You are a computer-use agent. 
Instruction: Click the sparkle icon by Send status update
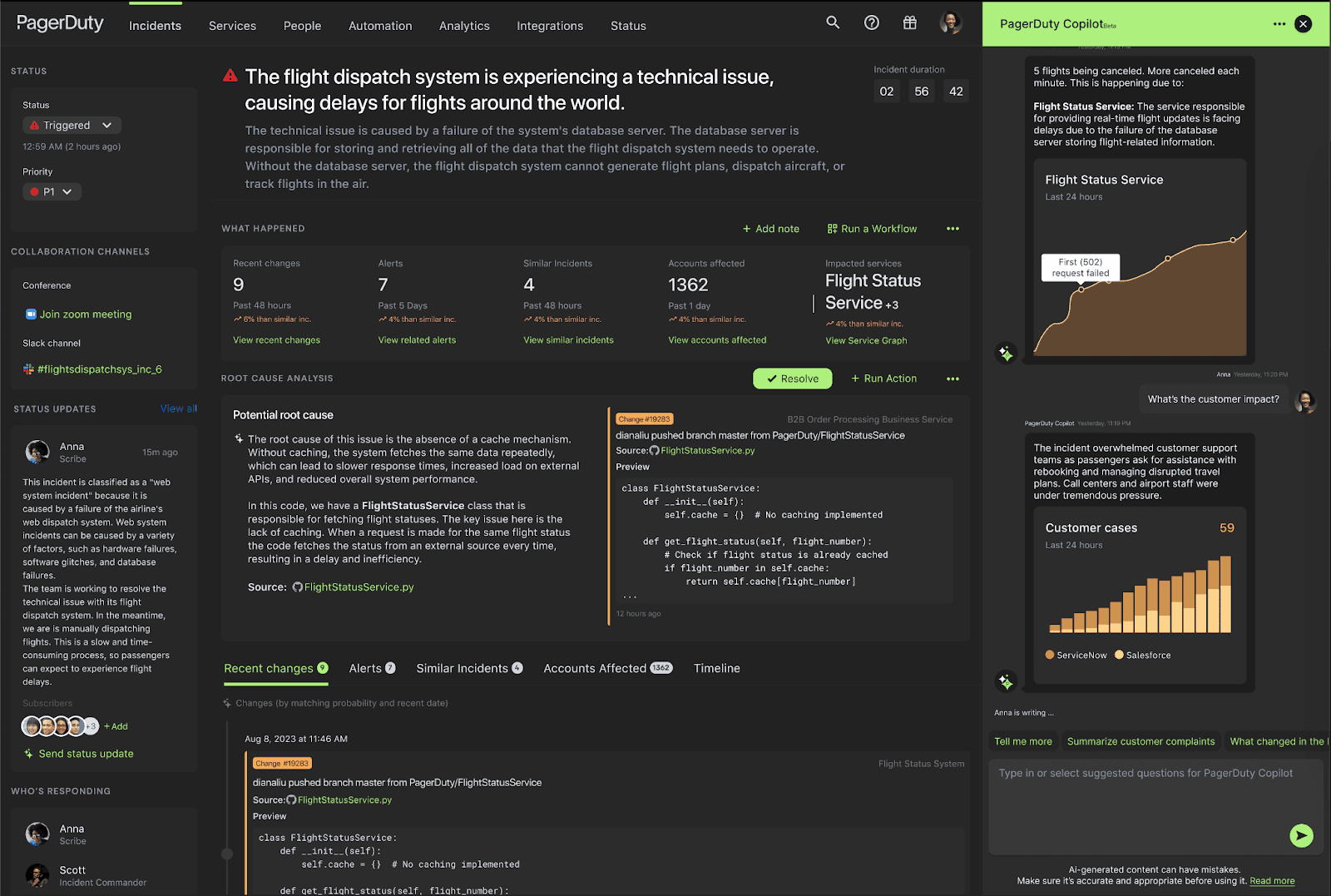tap(28, 754)
